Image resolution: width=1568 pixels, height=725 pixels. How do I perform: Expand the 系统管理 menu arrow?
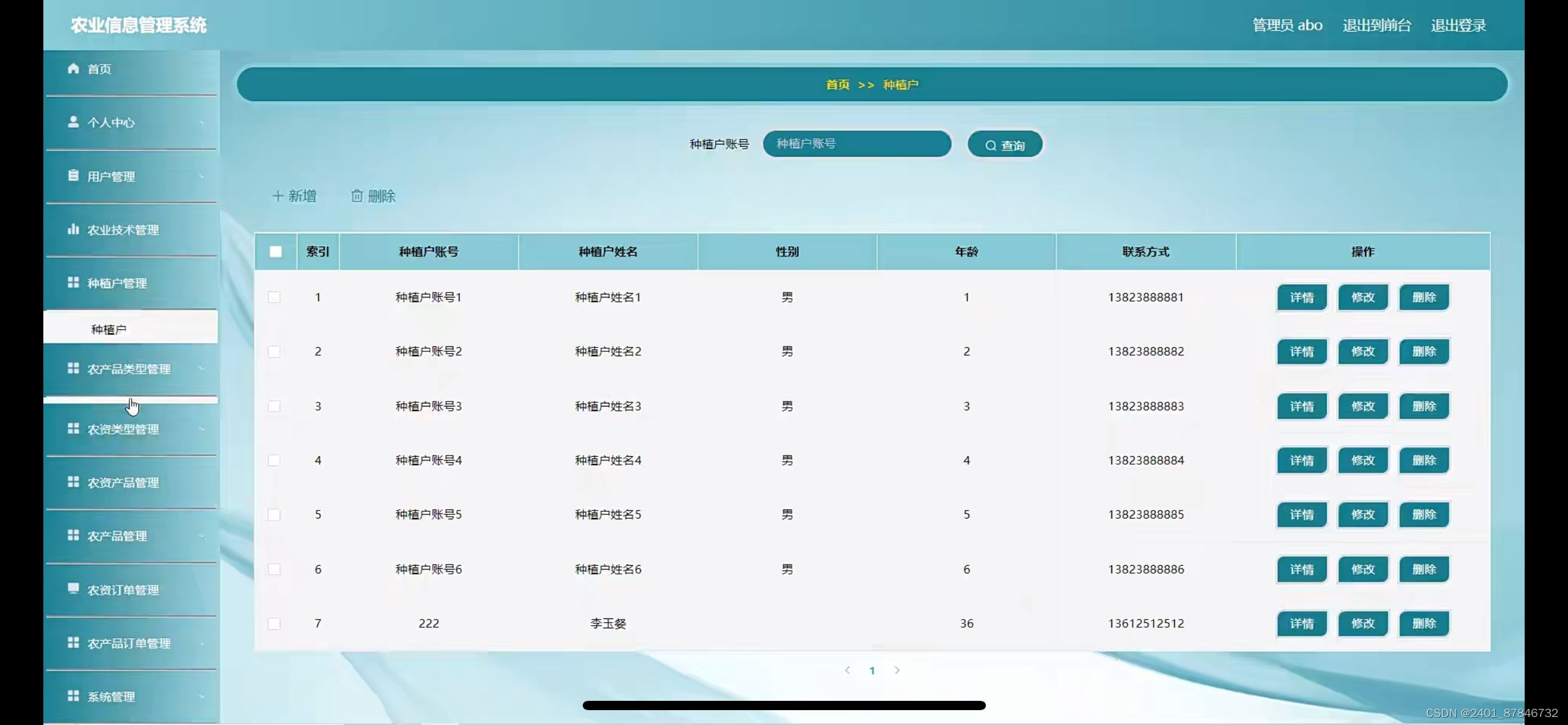pos(201,696)
